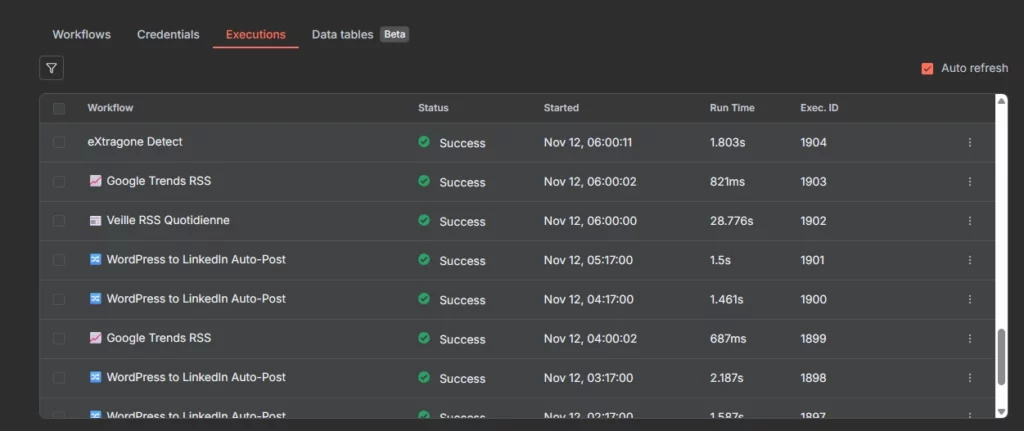Switch to the Credentials tab
This screenshot has height=431, width=1024.
[x=168, y=34]
